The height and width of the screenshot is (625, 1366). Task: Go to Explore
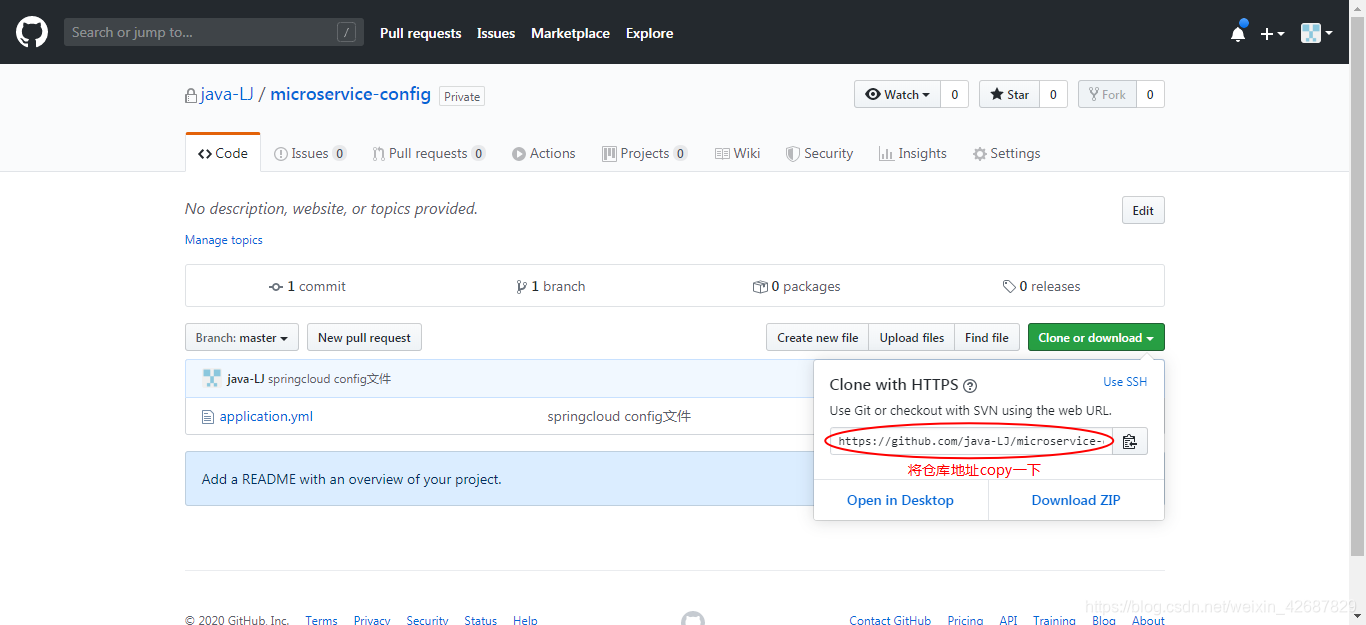(x=650, y=33)
